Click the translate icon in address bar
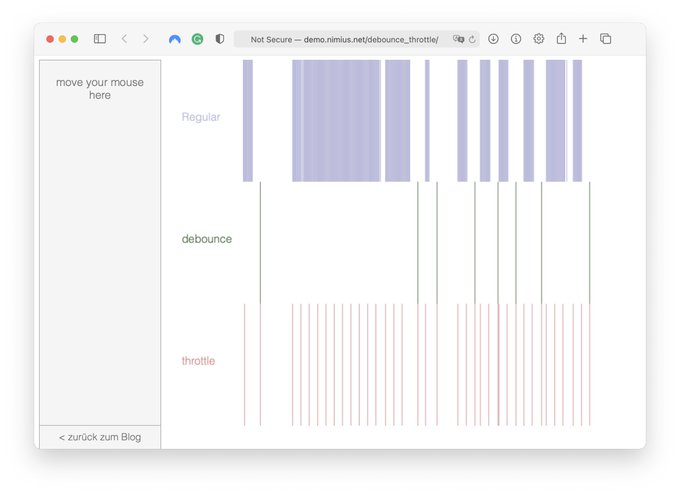 [458, 39]
